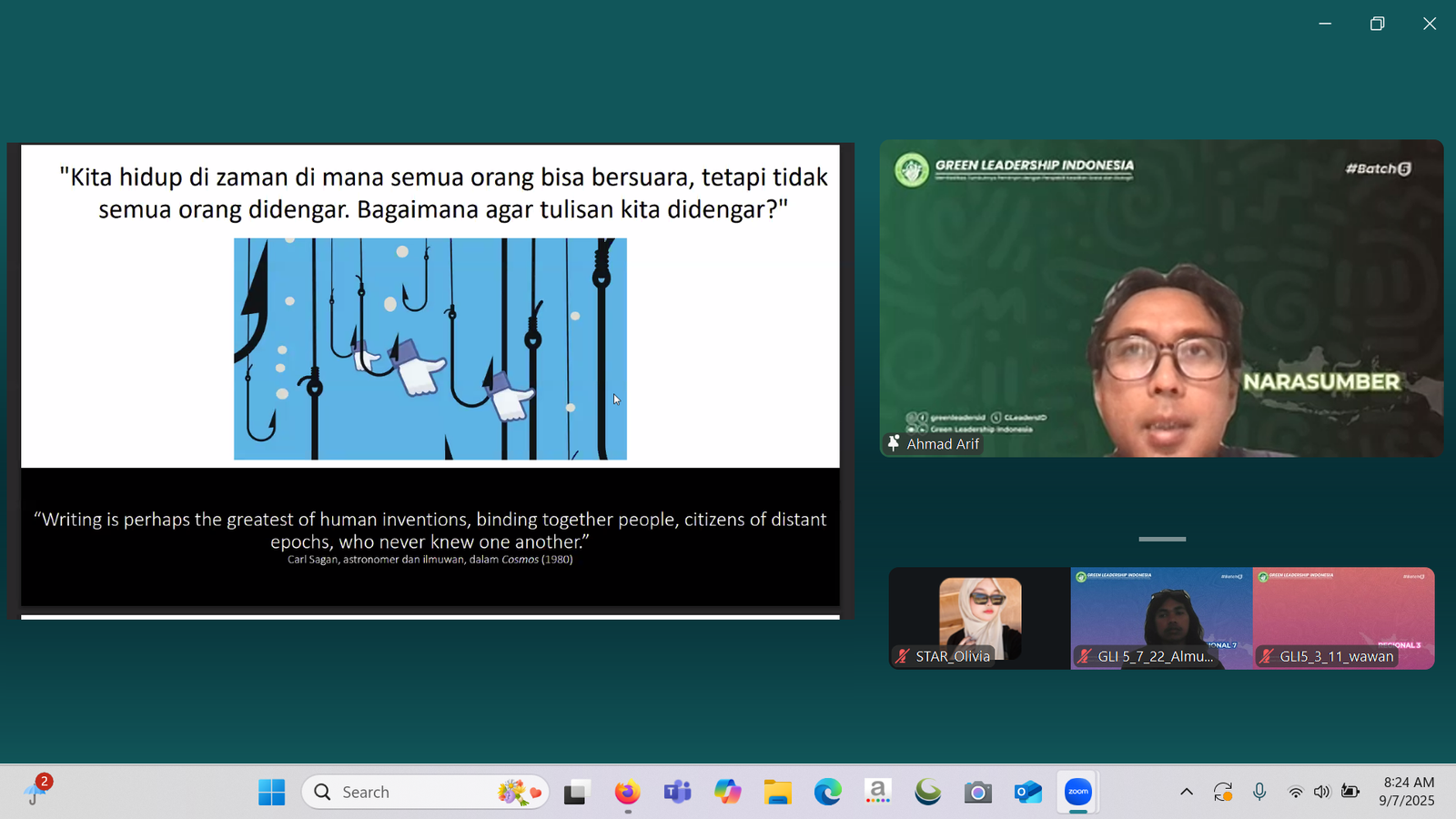
Task: Open Outlook from the taskbar
Action: click(1027, 792)
